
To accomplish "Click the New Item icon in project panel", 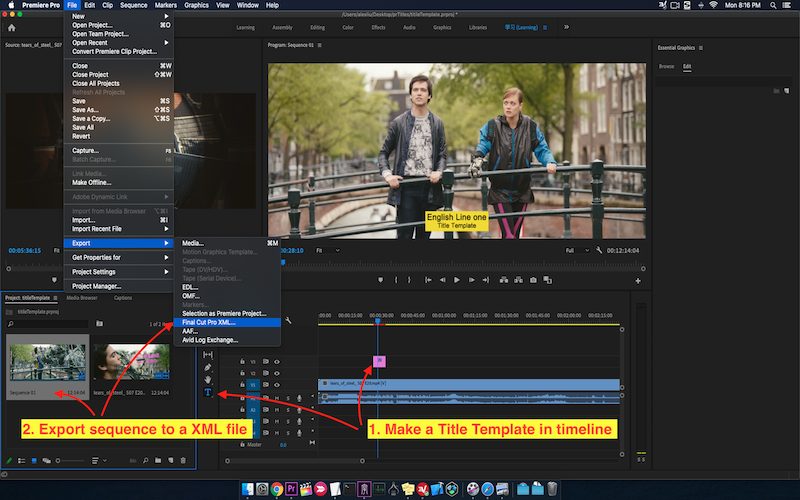I will click(171, 461).
